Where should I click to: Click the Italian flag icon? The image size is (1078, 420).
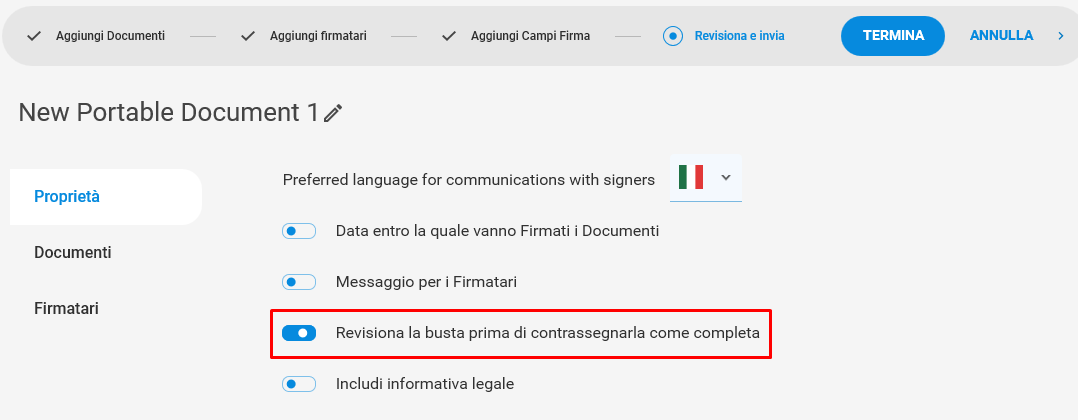click(x=690, y=177)
